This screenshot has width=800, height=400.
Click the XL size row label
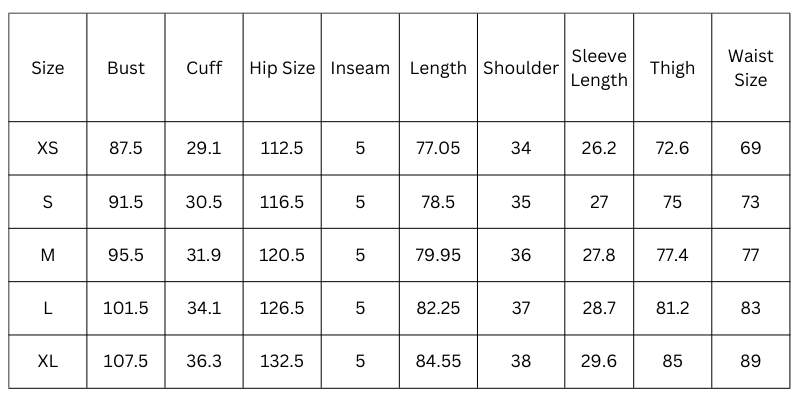(x=48, y=361)
